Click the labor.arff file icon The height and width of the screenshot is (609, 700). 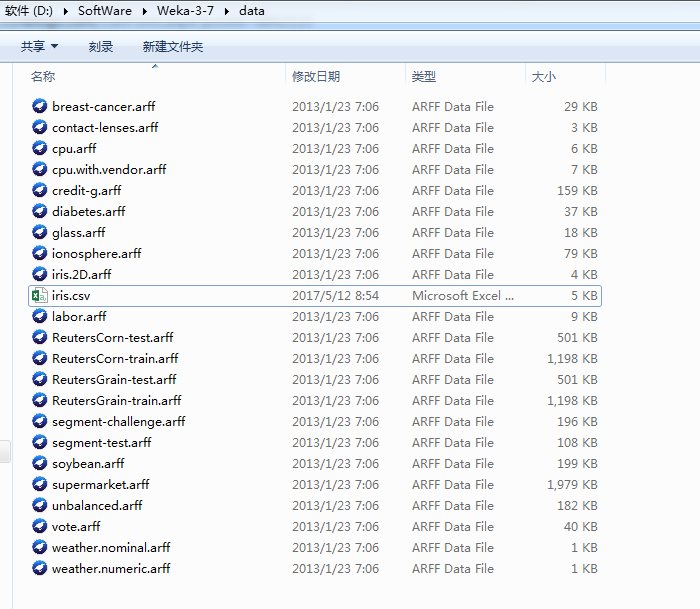pos(40,316)
